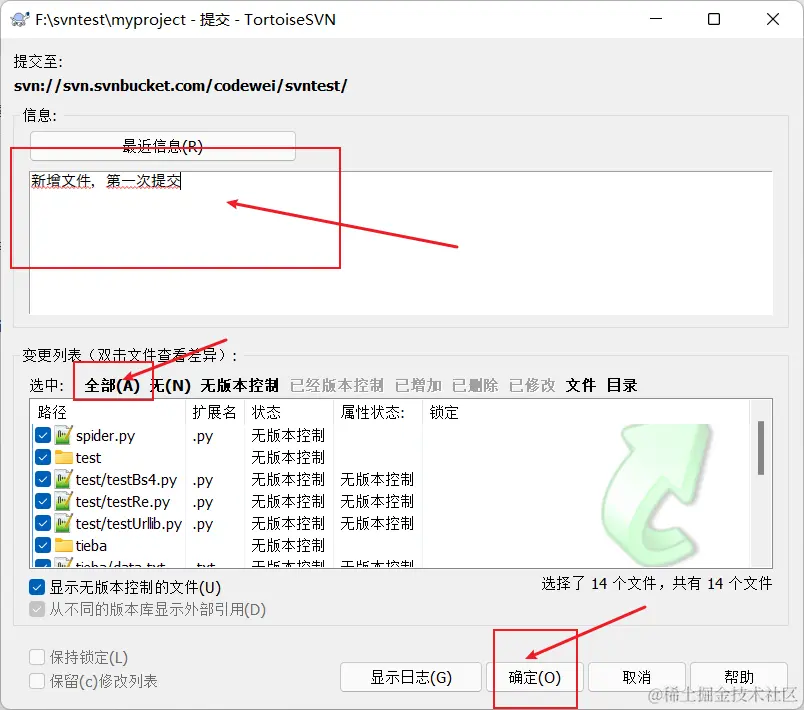The image size is (804, 710).
Task: Click 确定(O) to commit
Action: (534, 677)
